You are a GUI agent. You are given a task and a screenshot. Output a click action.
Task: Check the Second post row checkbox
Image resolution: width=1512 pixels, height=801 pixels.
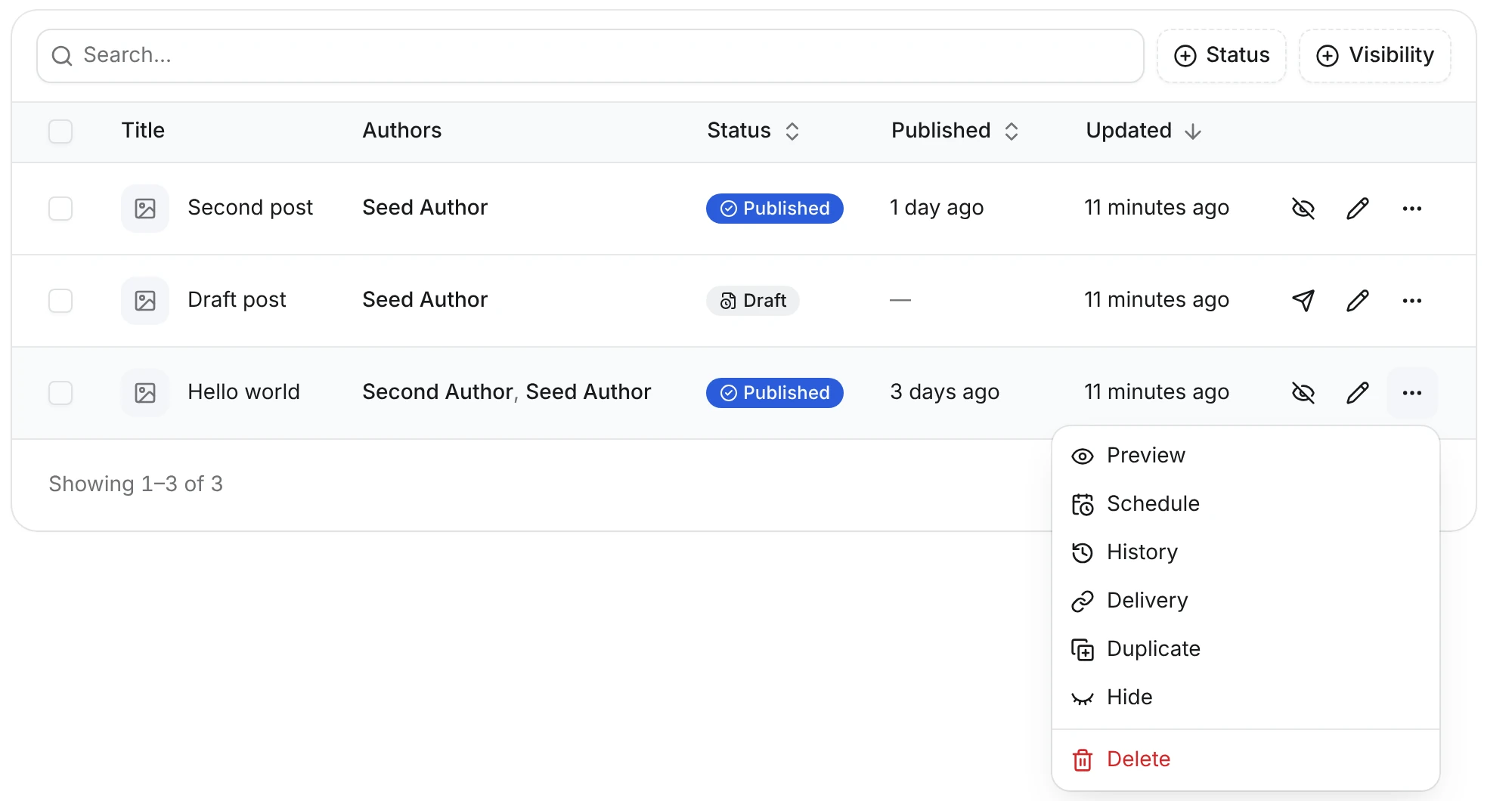[x=60, y=209]
